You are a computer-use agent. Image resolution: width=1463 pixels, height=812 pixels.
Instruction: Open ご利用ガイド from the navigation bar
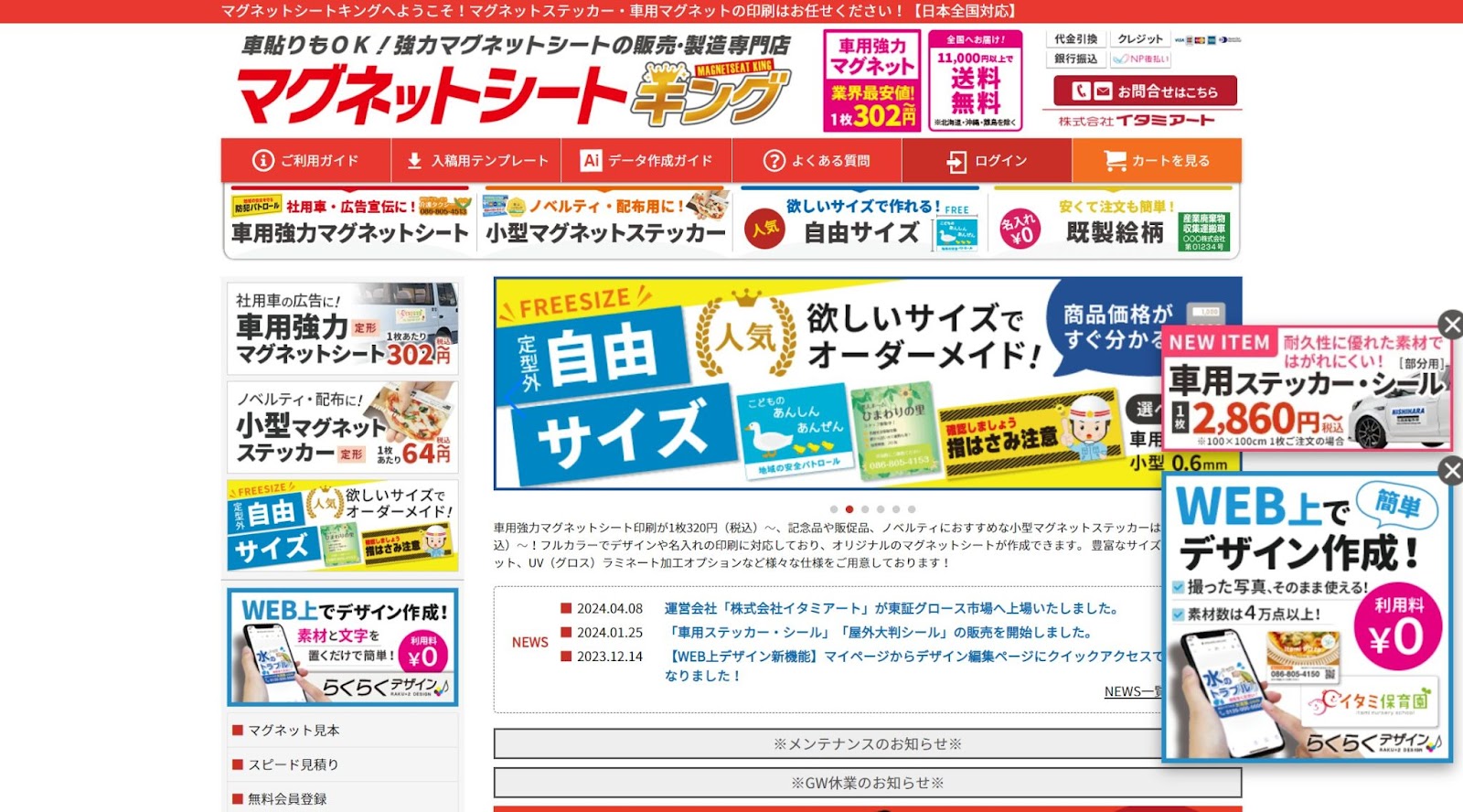[305, 161]
